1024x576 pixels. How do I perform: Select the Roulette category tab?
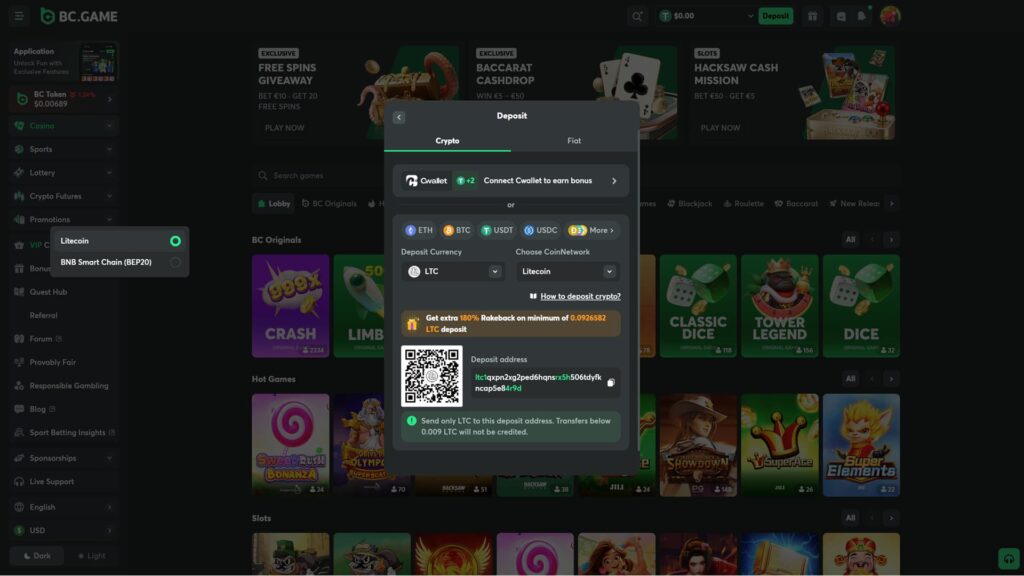click(744, 204)
